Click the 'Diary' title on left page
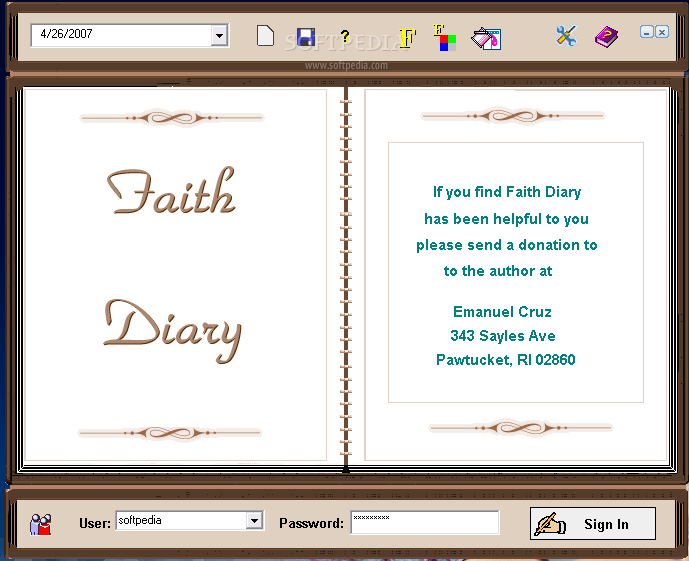Image resolution: width=689 pixels, height=561 pixels. (172, 331)
